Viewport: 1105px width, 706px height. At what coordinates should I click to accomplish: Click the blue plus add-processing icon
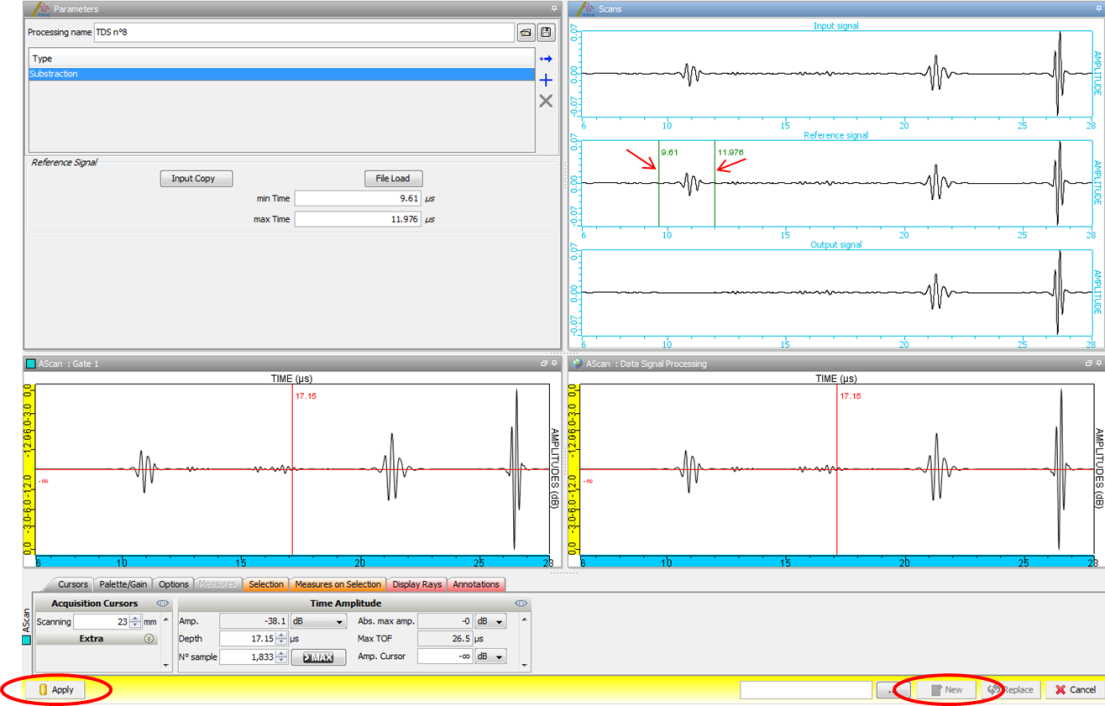pos(546,80)
